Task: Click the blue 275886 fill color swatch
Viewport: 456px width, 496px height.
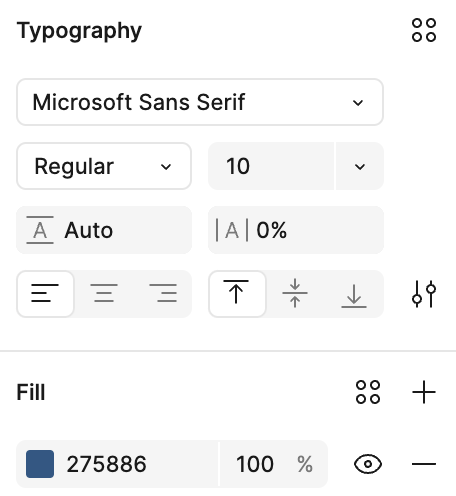Action: click(40, 464)
